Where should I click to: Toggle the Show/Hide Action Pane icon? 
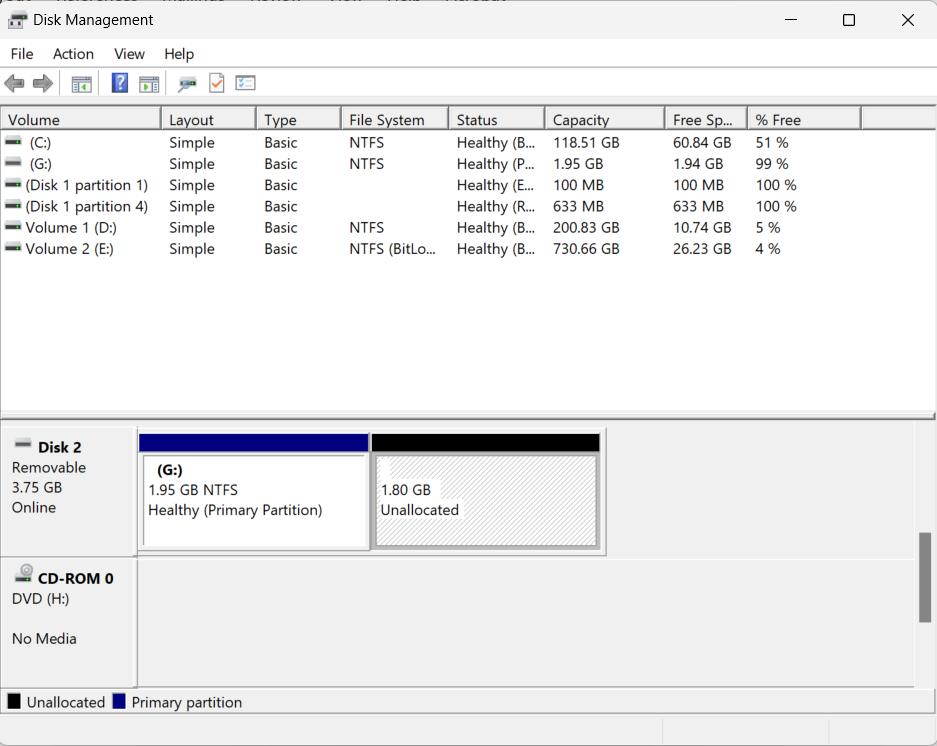(149, 84)
